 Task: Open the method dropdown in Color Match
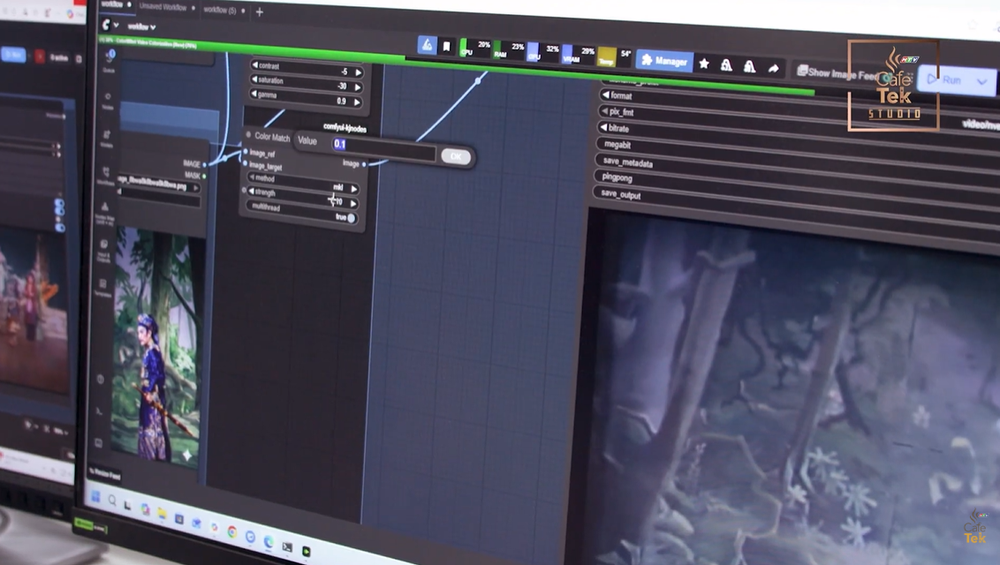click(x=300, y=179)
